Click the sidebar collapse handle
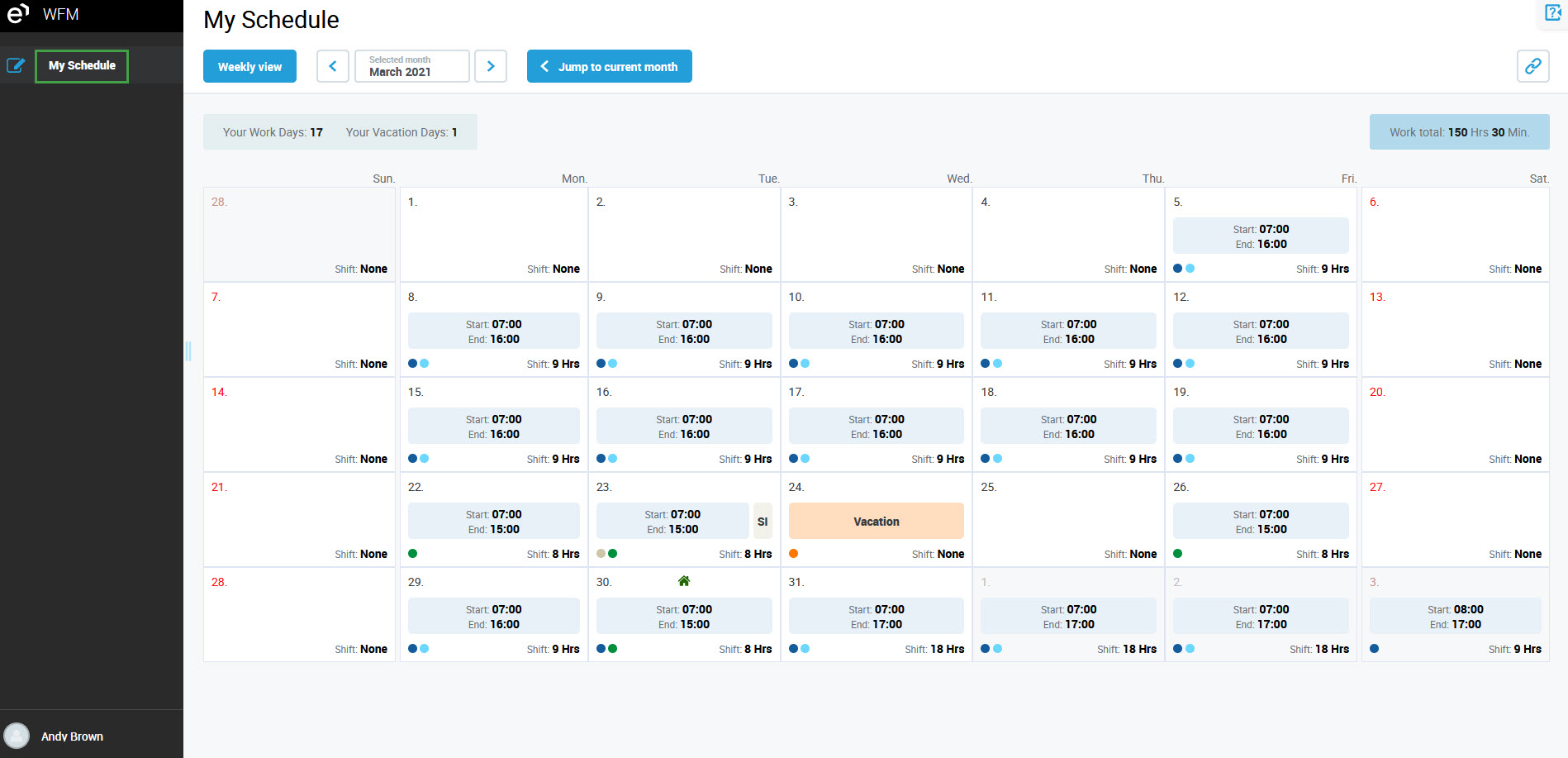The width and height of the screenshot is (1568, 758). pyautogui.click(x=188, y=351)
